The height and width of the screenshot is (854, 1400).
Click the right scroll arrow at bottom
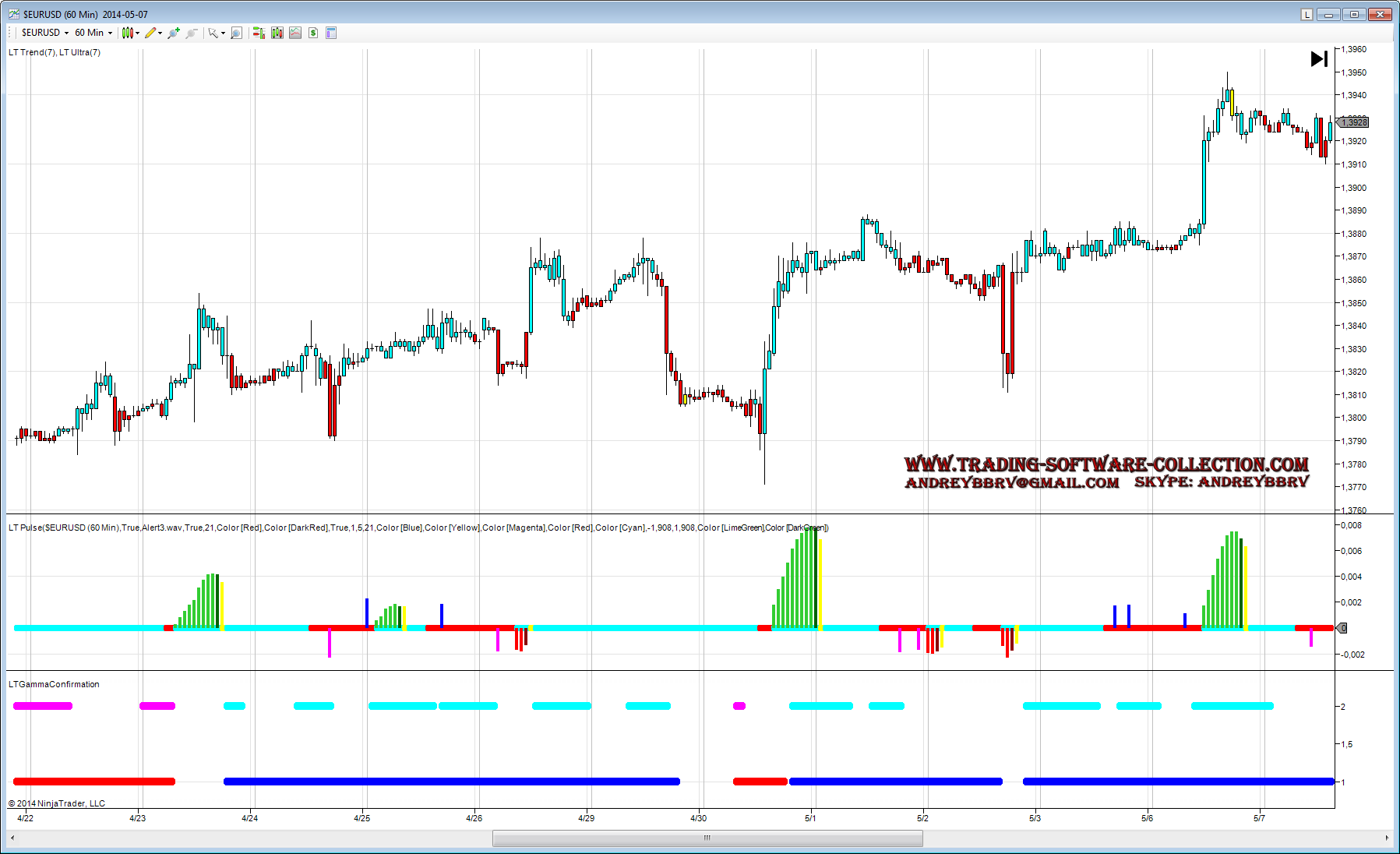1387,838
